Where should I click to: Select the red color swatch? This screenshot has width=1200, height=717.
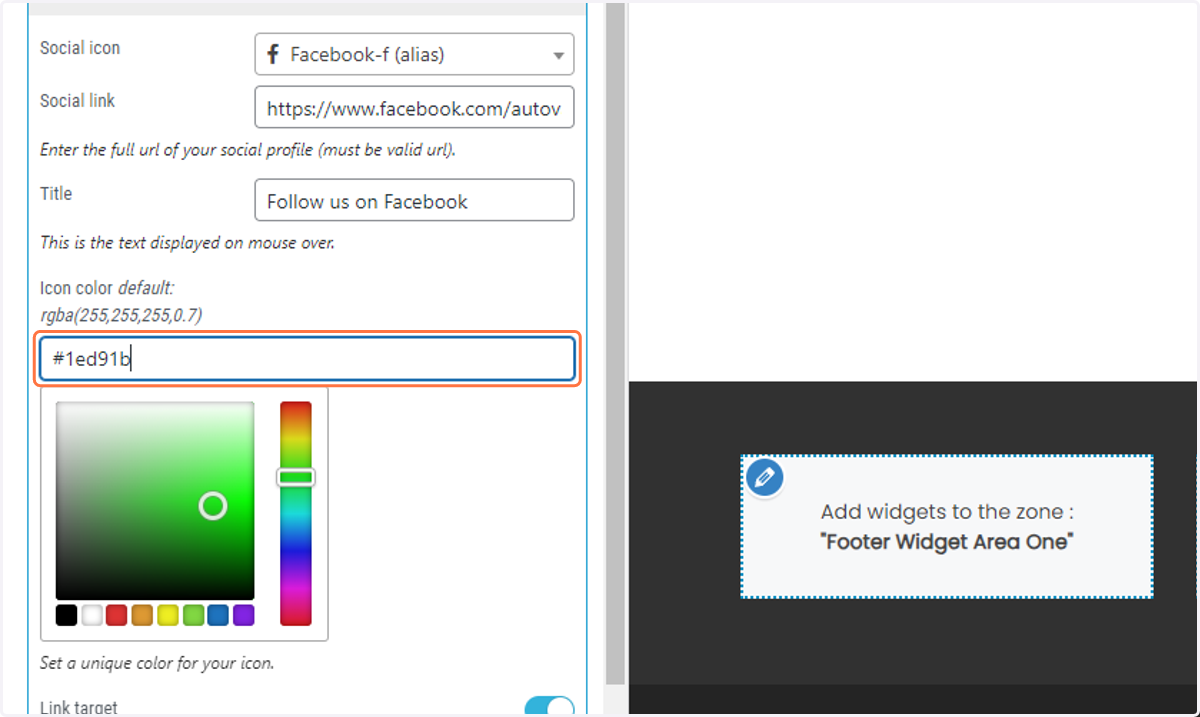click(117, 615)
